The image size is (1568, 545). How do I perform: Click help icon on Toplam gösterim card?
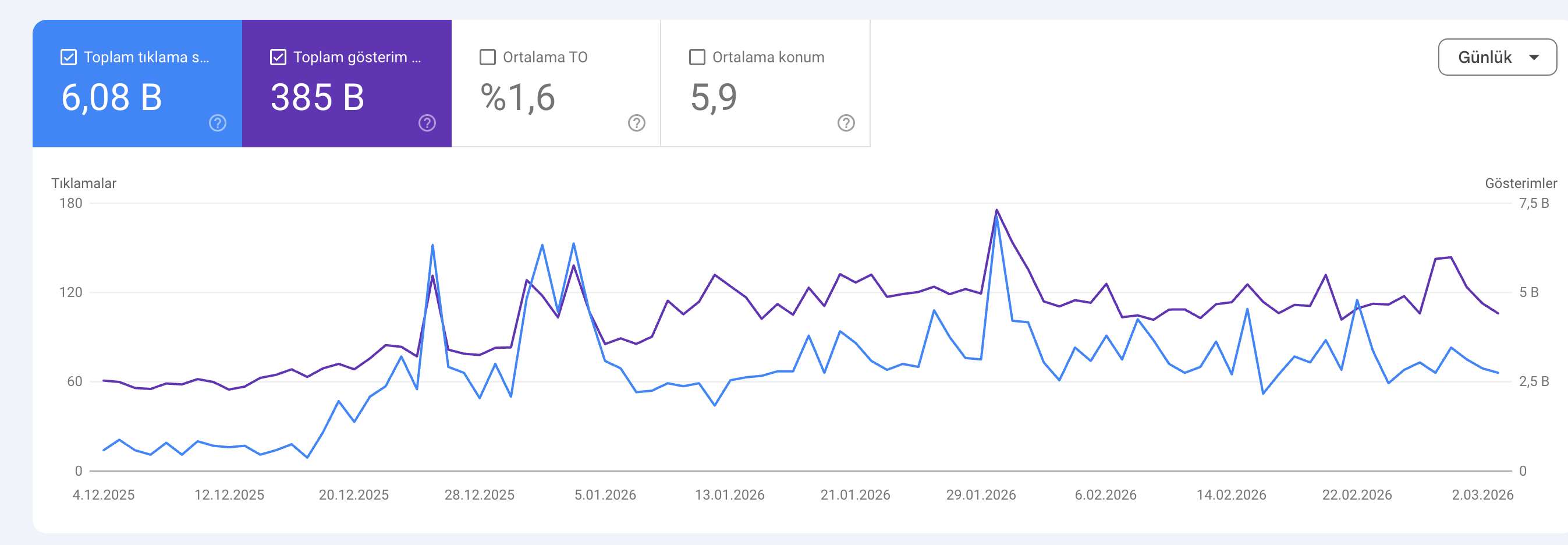point(426,124)
